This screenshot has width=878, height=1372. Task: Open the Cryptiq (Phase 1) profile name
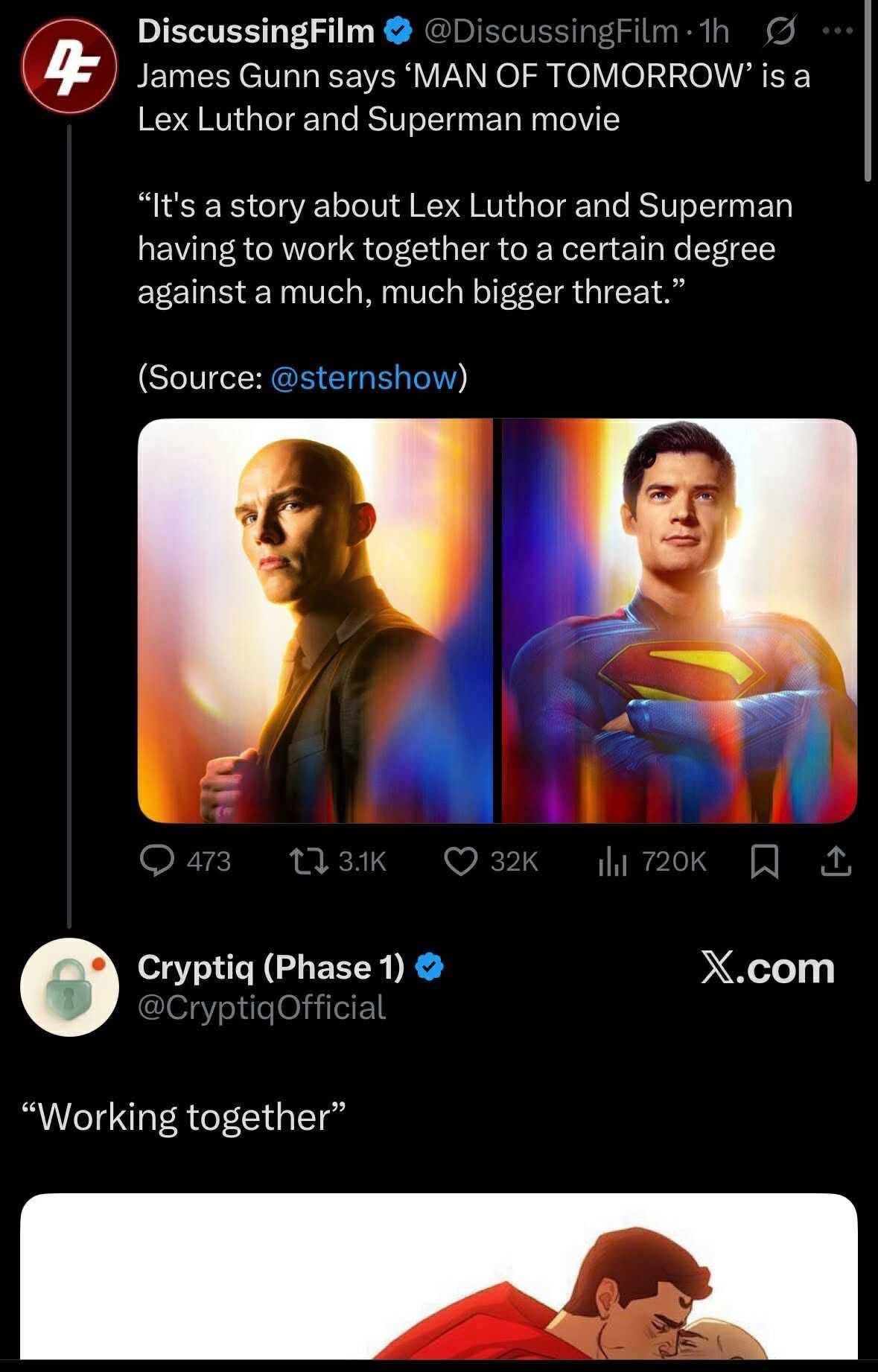270,968
